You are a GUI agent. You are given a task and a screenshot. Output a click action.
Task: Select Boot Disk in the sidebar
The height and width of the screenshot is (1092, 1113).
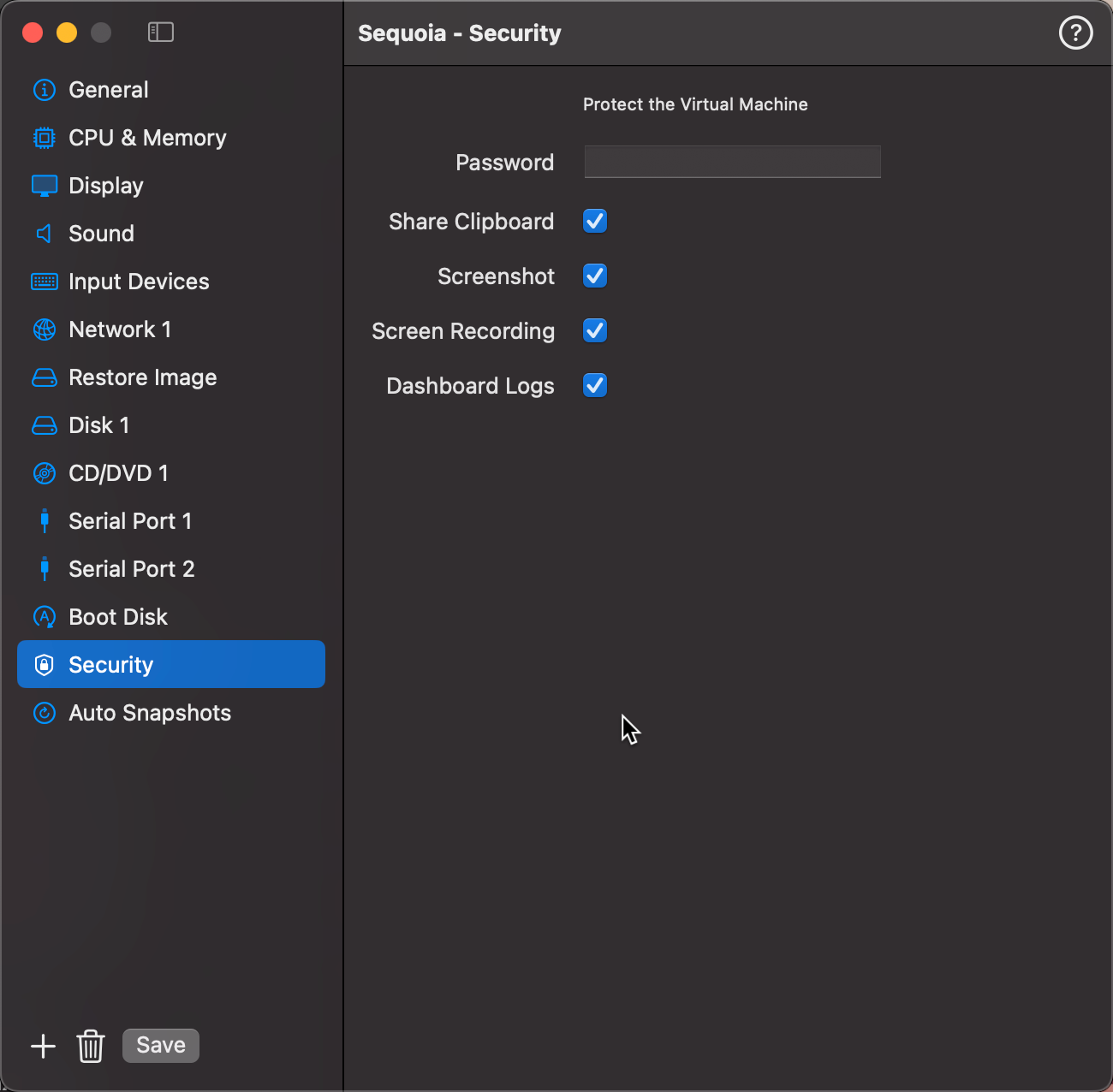coord(118,617)
